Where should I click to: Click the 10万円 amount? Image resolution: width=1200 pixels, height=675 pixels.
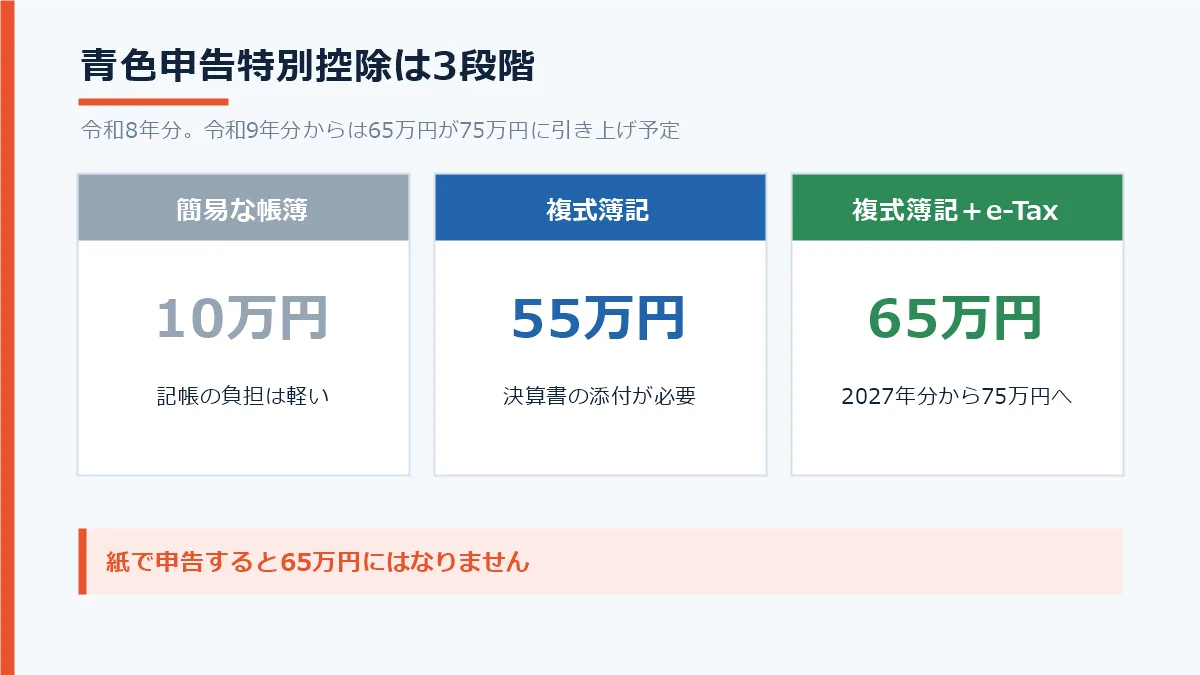(243, 319)
